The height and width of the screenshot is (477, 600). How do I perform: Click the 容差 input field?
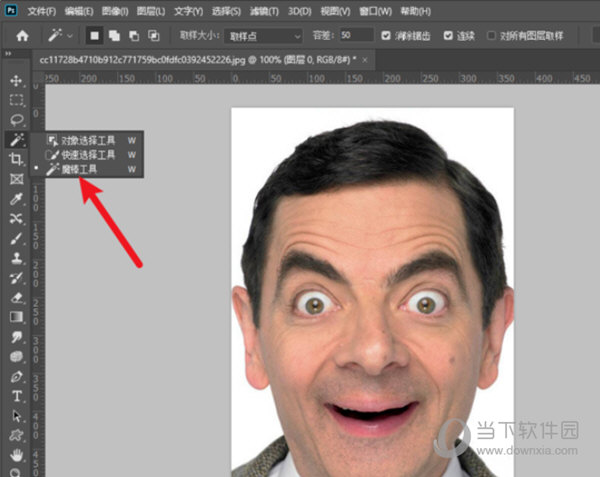point(356,35)
